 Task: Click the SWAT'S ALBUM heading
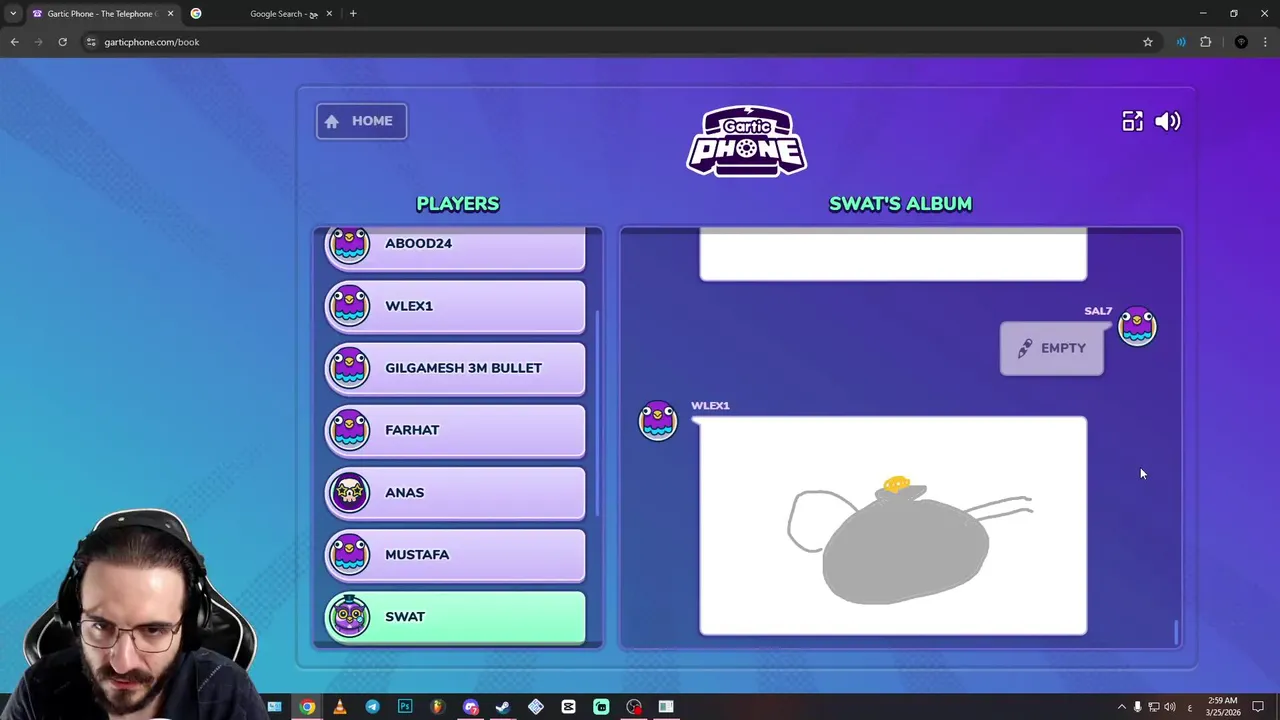coord(900,203)
